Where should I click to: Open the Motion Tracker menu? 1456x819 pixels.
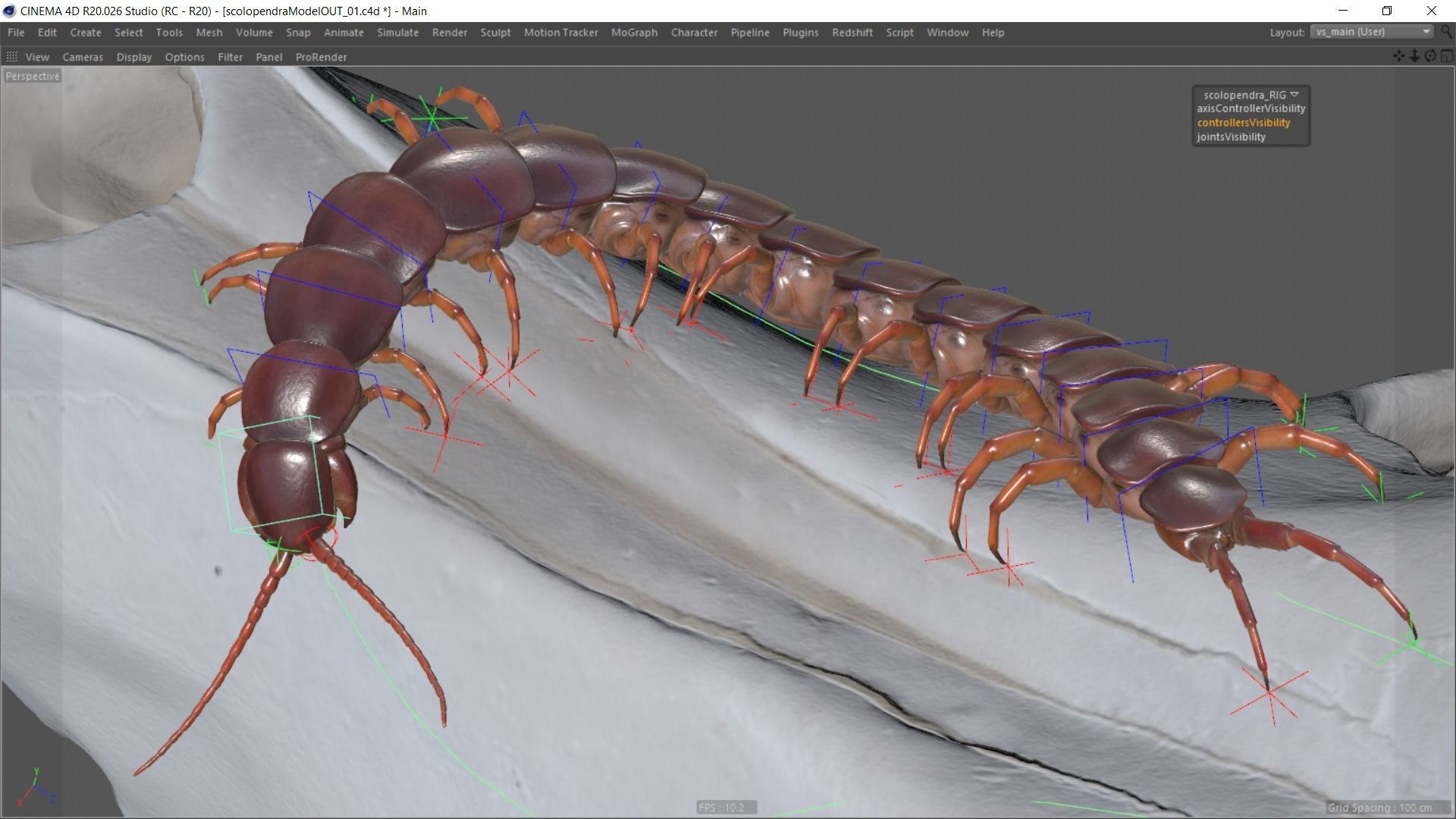click(x=561, y=33)
